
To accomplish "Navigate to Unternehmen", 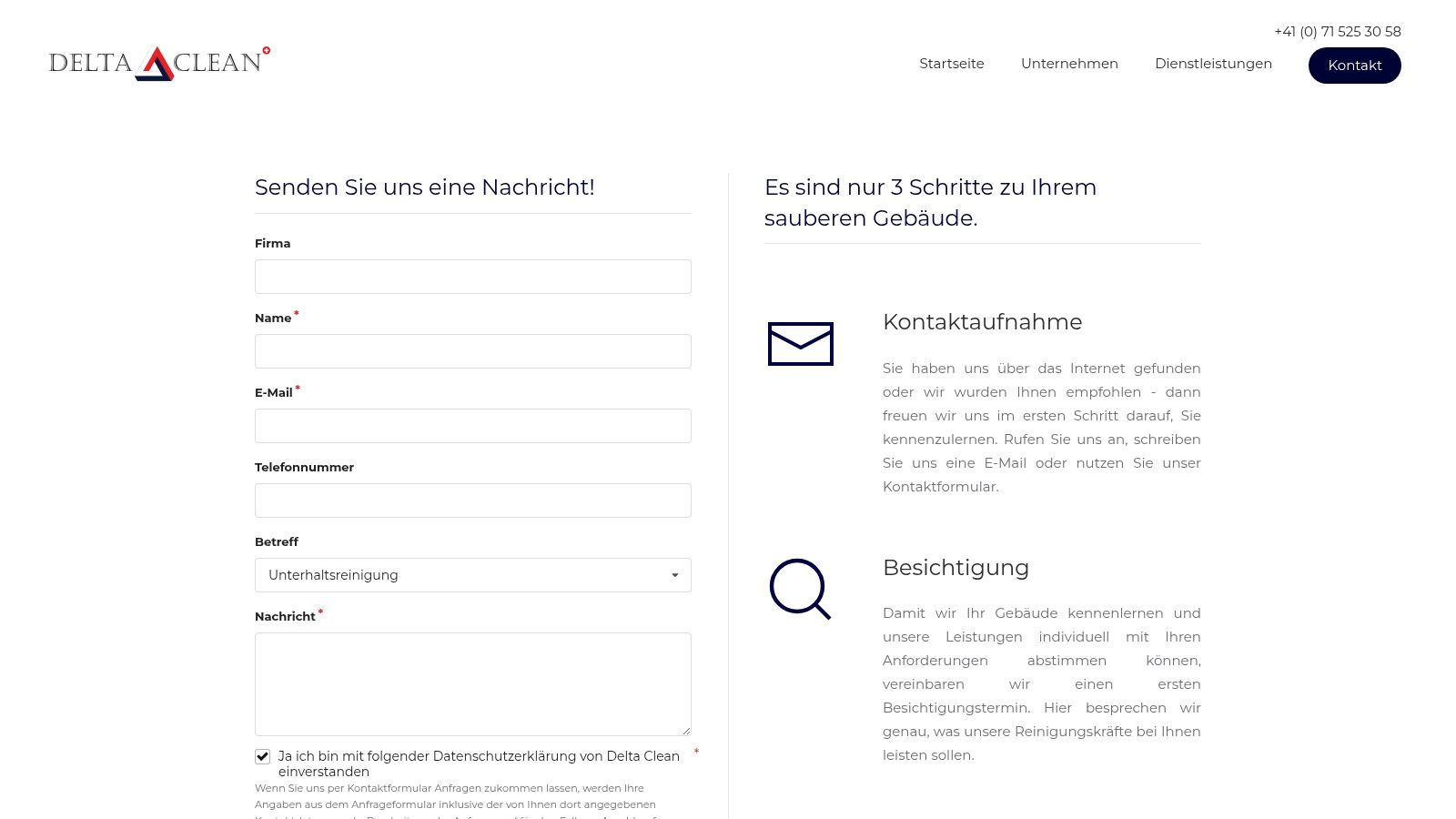I will (x=1069, y=64).
